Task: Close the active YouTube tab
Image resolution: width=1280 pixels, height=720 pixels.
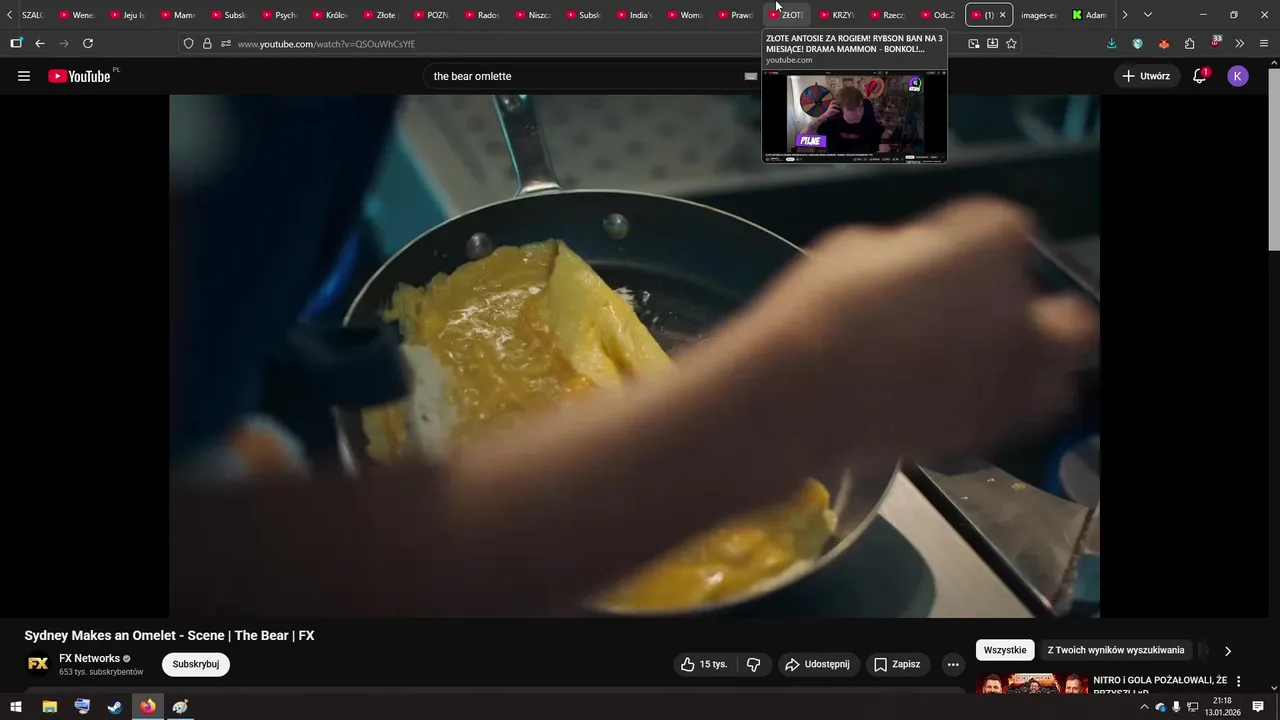Action: [x=1003, y=15]
